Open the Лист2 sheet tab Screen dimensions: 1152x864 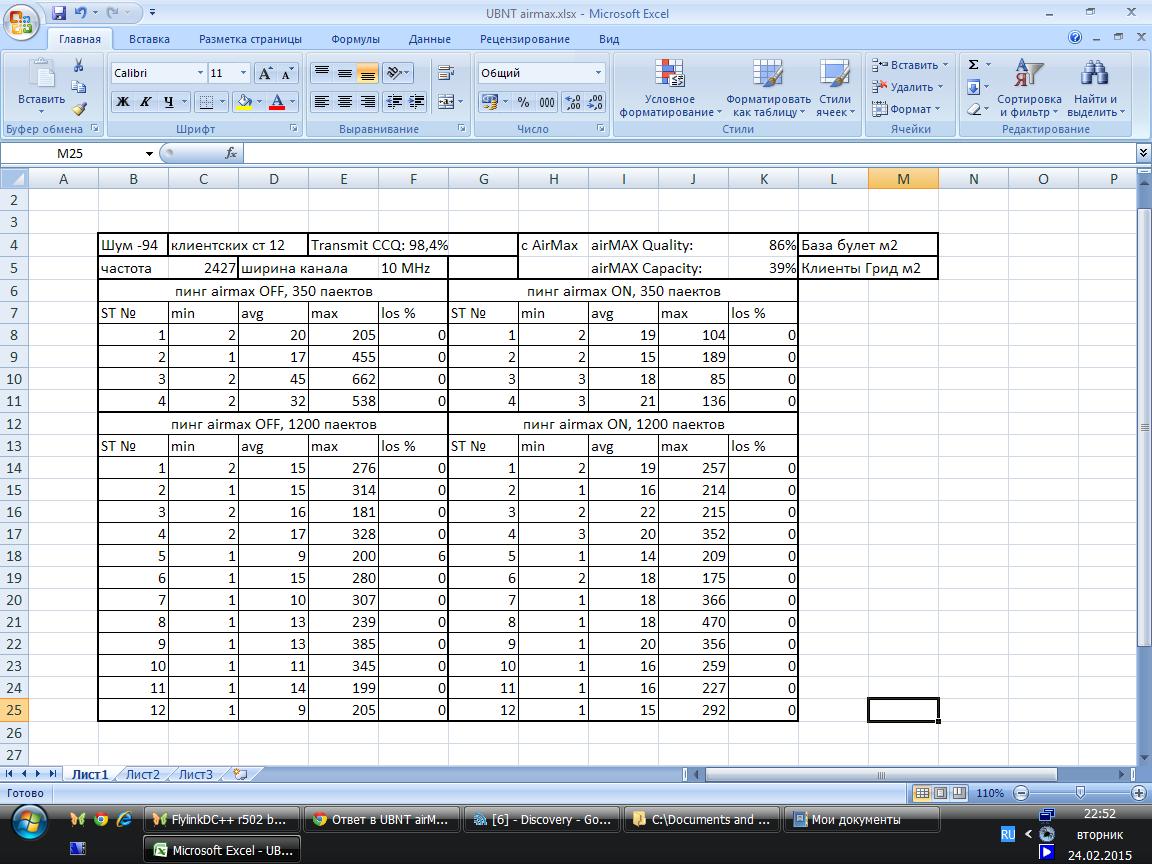142,774
